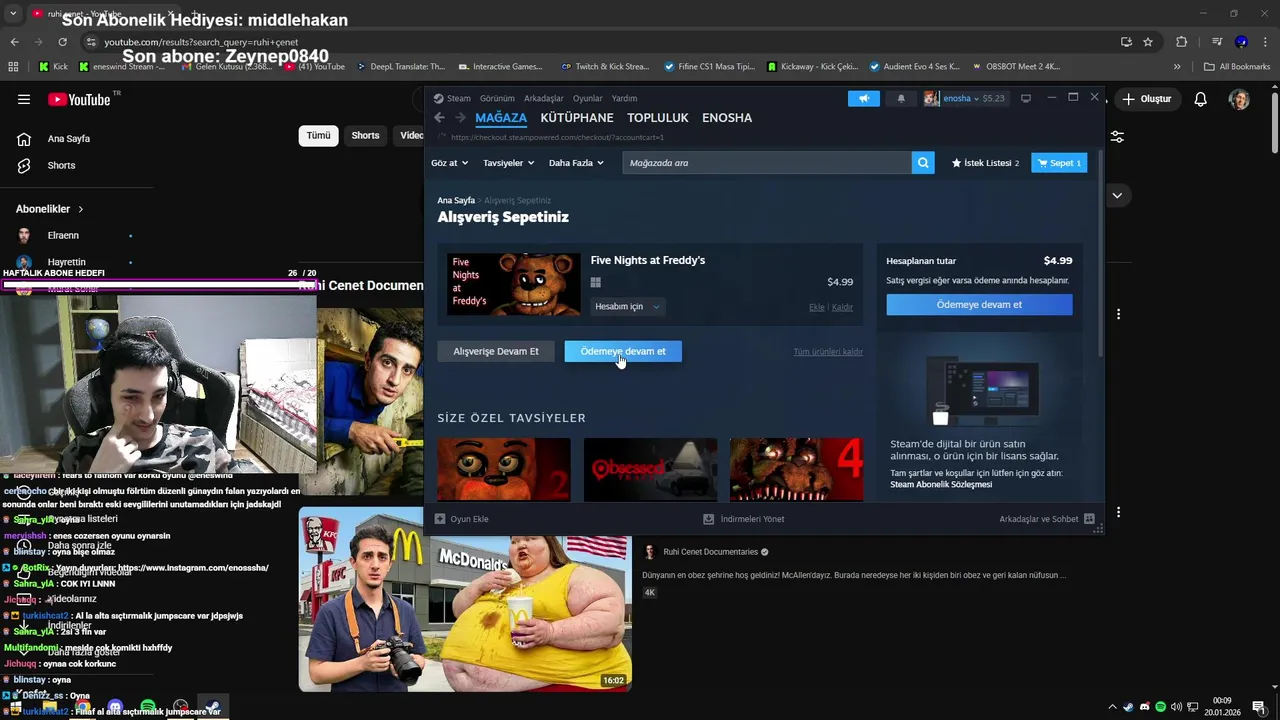Open the Arkadaşlar menu
The height and width of the screenshot is (720, 1280).
coord(544,98)
